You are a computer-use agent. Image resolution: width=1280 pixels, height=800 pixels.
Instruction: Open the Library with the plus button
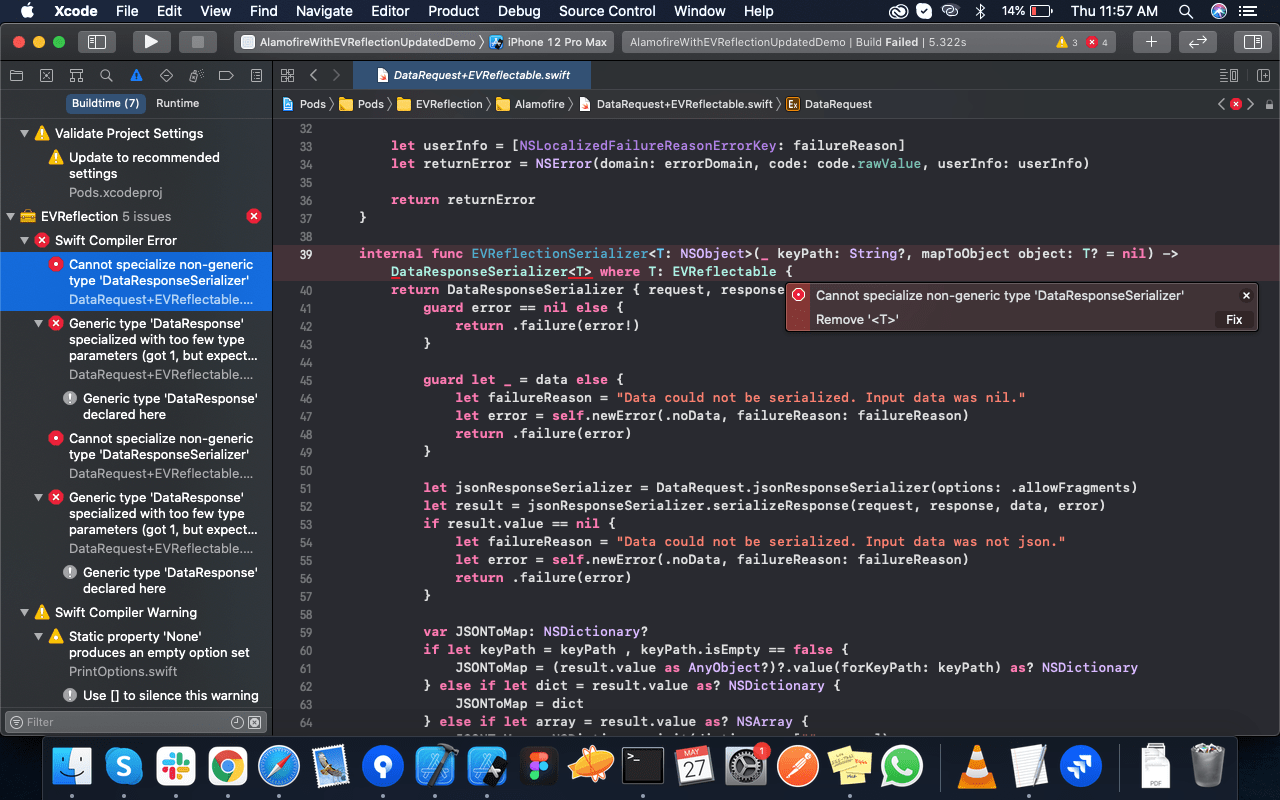[x=1151, y=42]
